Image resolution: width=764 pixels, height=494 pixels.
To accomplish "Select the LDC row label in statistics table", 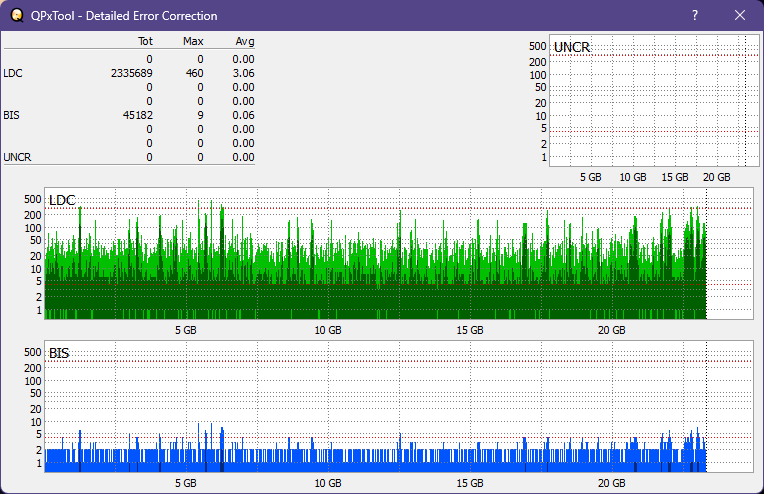I will [x=13, y=73].
